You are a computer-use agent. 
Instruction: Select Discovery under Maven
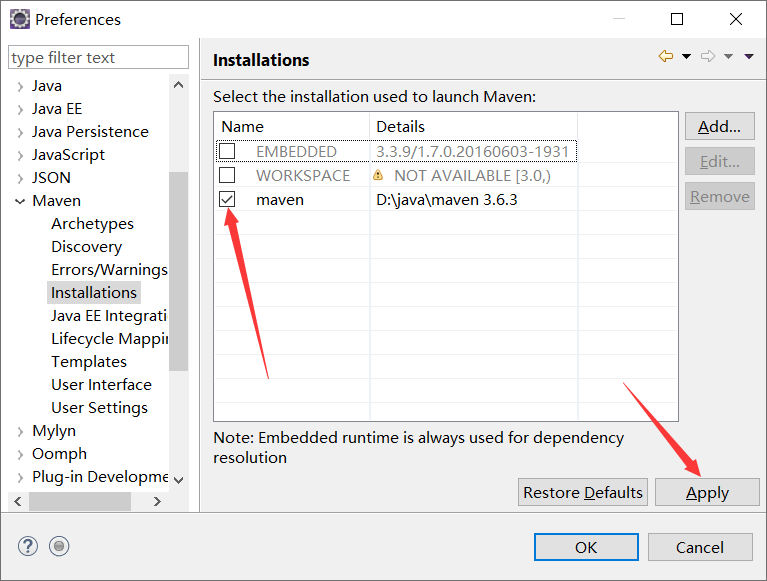click(87, 246)
